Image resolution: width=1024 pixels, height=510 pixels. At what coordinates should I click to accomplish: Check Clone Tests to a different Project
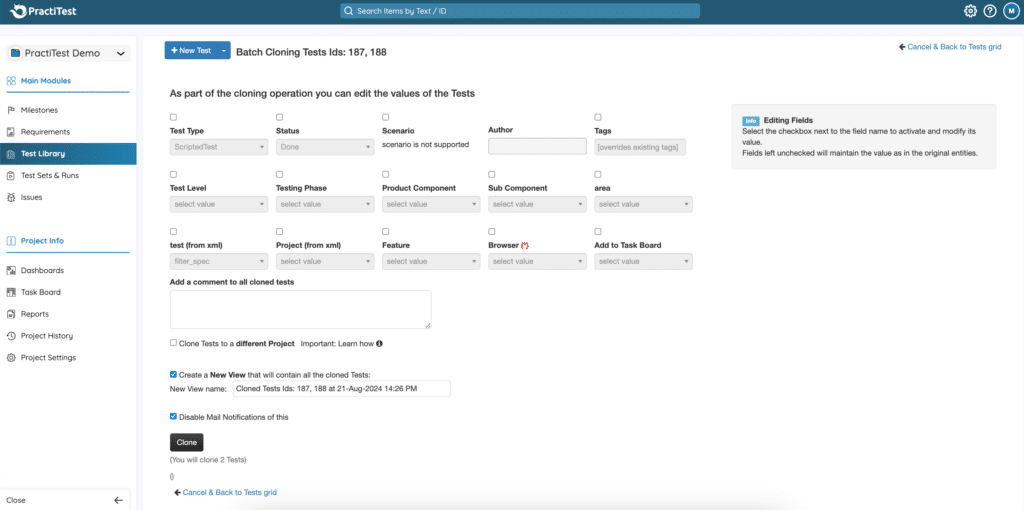pyautogui.click(x=173, y=343)
